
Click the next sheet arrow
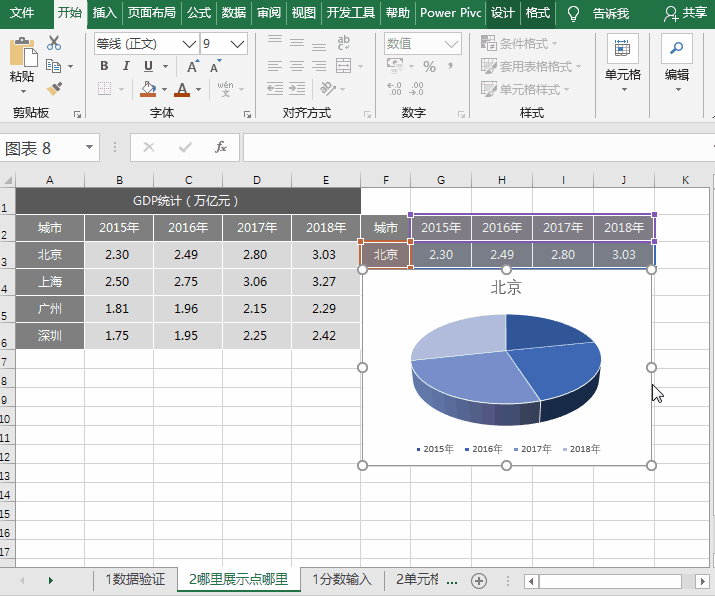tap(51, 580)
